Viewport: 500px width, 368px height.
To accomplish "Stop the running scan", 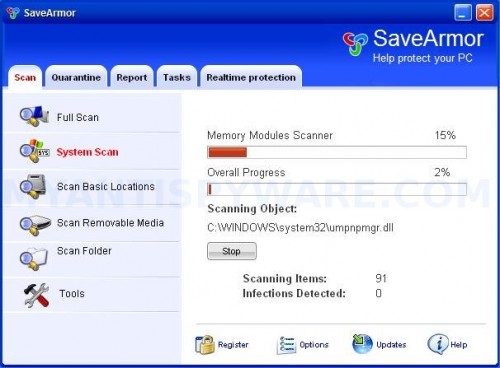I will pos(232,251).
